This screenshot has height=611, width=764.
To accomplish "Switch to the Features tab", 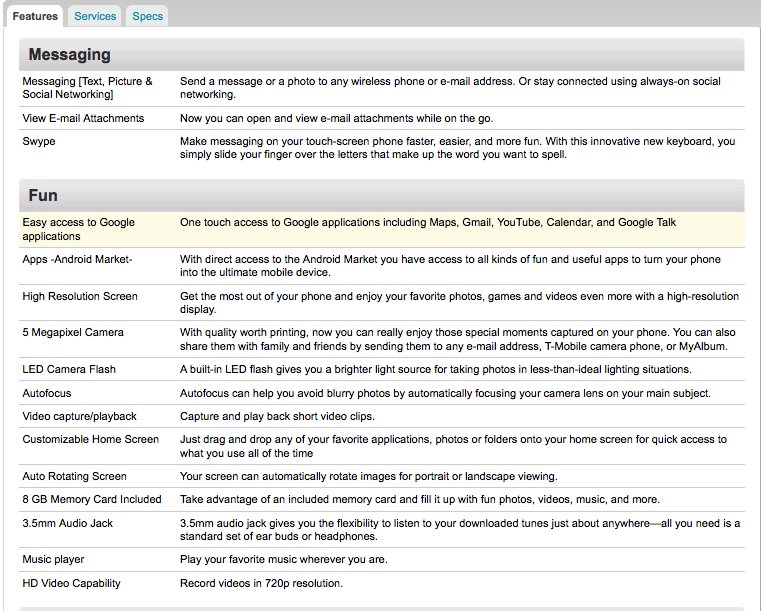I will [x=35, y=16].
